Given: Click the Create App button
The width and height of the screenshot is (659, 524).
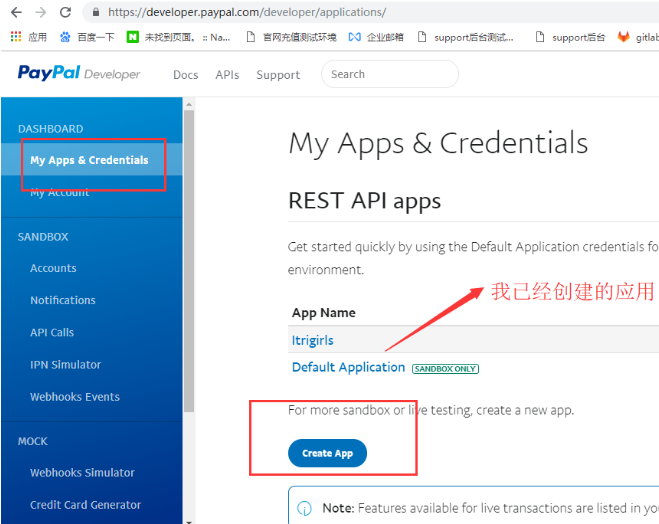Looking at the screenshot, I should pyautogui.click(x=327, y=453).
